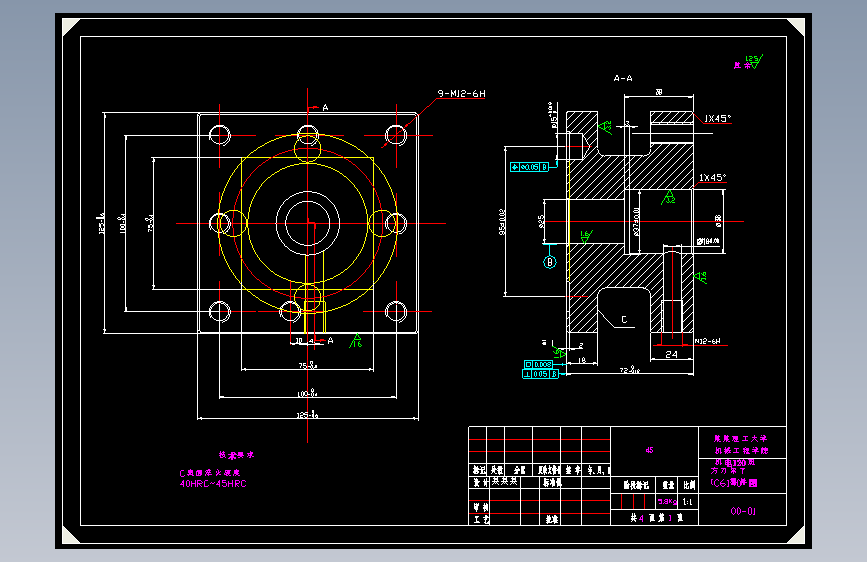Select the sheet count text 共4张第1张
Viewport: 867px width, 562px height.
[x=656, y=518]
